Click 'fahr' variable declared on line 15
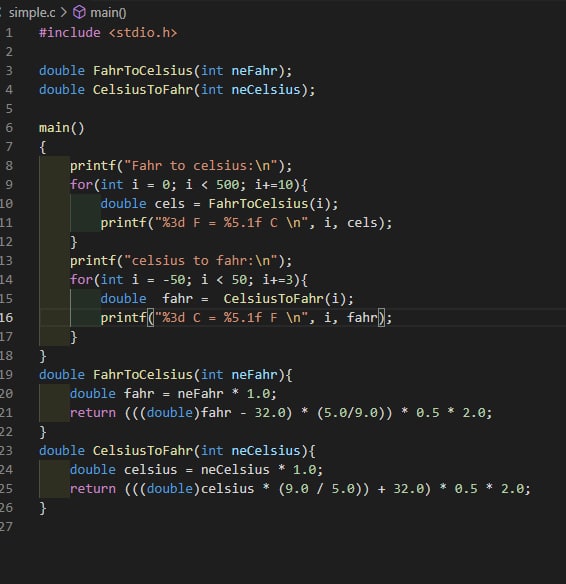Viewport: 566px width, 584px height. [x=177, y=299]
